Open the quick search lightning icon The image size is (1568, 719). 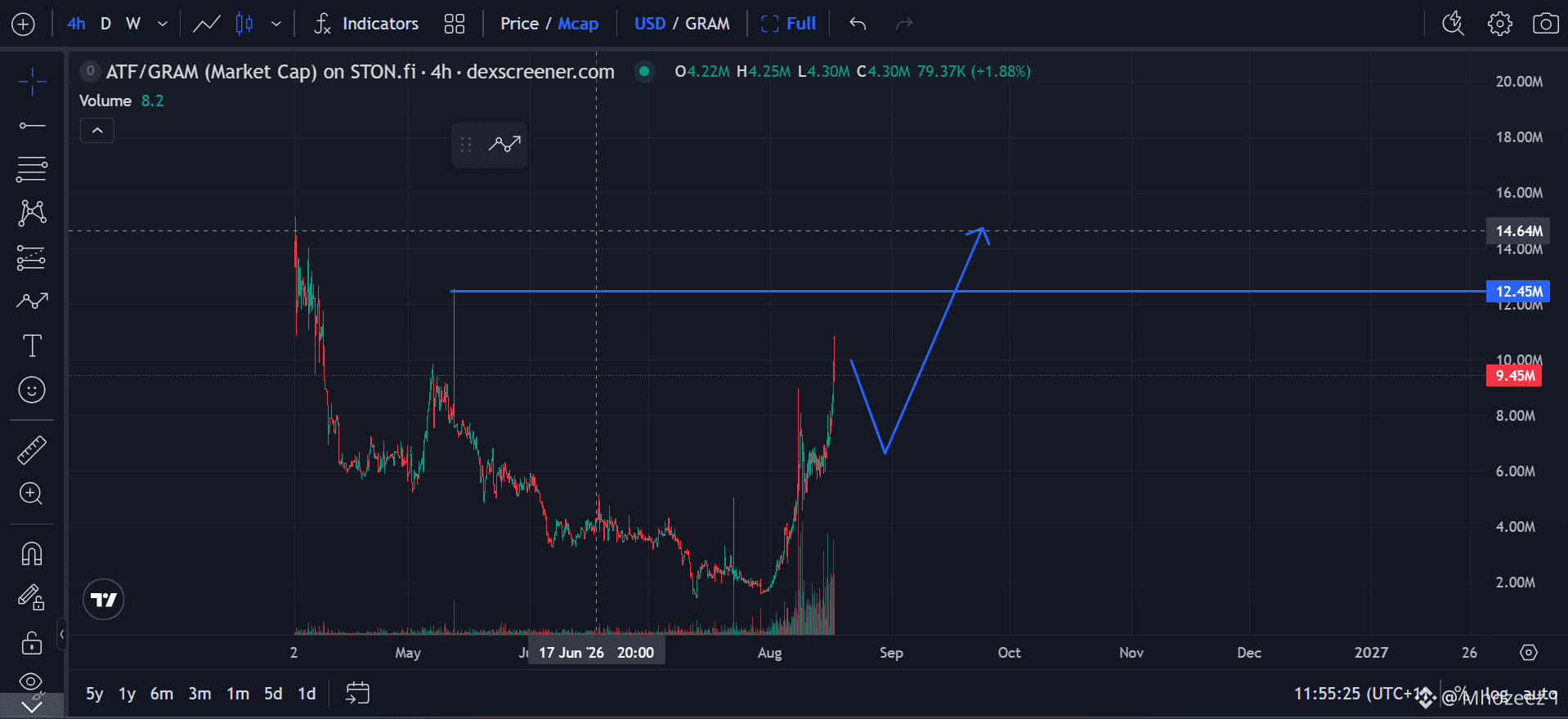(1453, 24)
